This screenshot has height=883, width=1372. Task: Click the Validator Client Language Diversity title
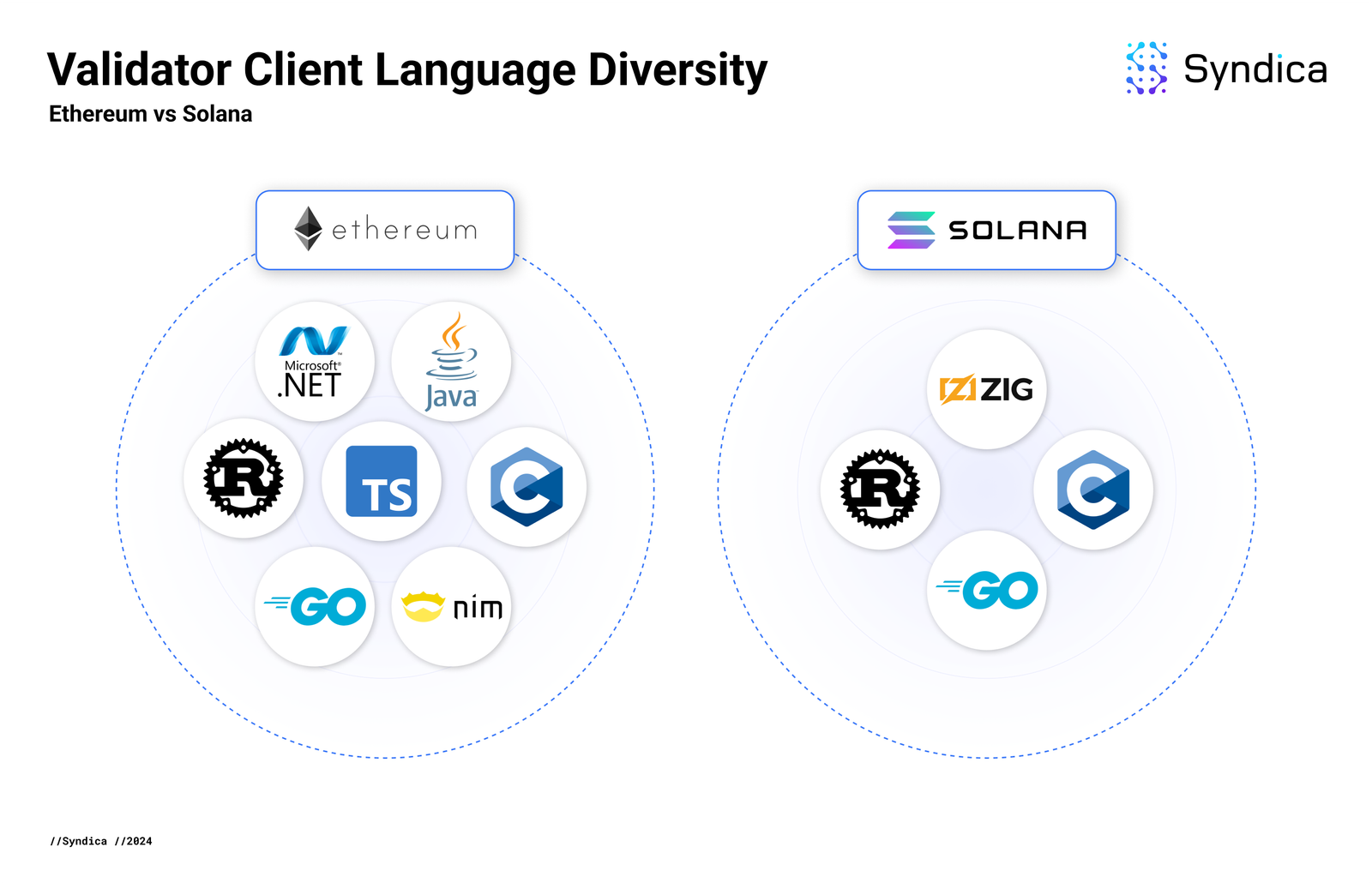[406, 69]
